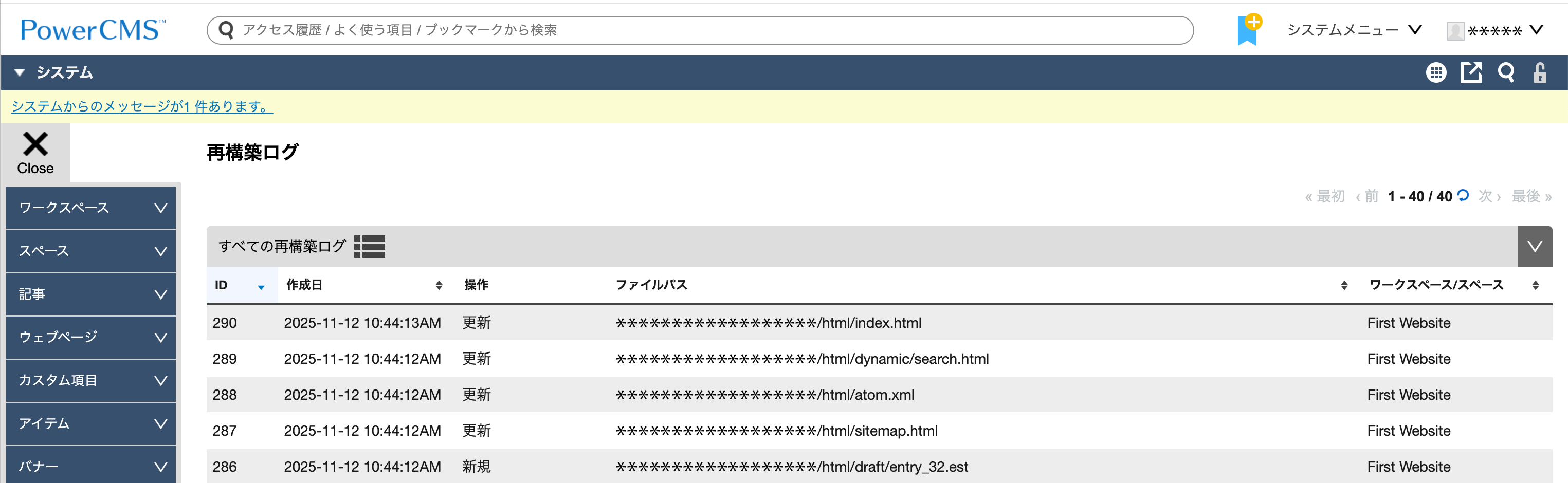
Task: Expand the ワークスペース sidebar menu
Action: [x=90, y=208]
